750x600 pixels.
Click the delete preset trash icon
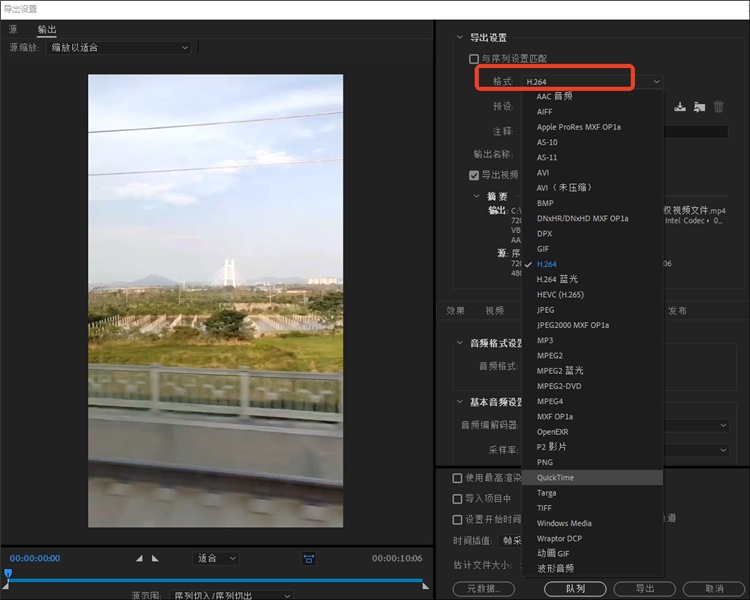click(x=718, y=107)
